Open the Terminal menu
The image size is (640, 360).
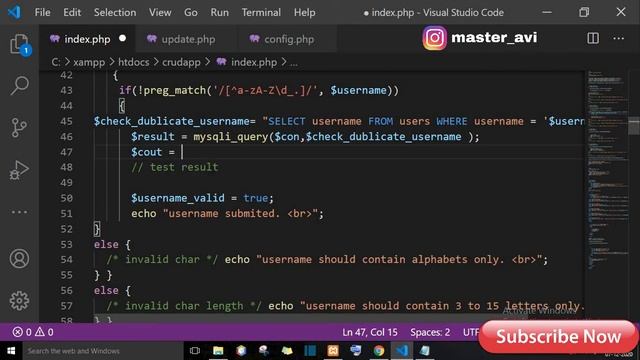click(261, 13)
